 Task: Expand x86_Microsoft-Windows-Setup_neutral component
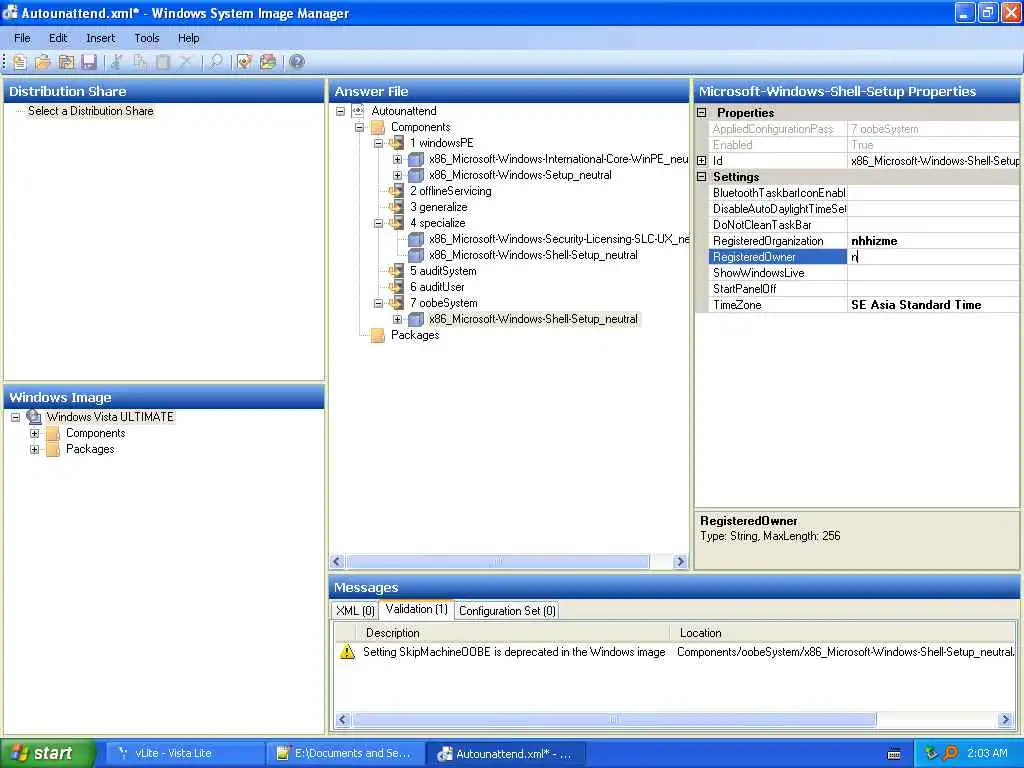tap(397, 175)
